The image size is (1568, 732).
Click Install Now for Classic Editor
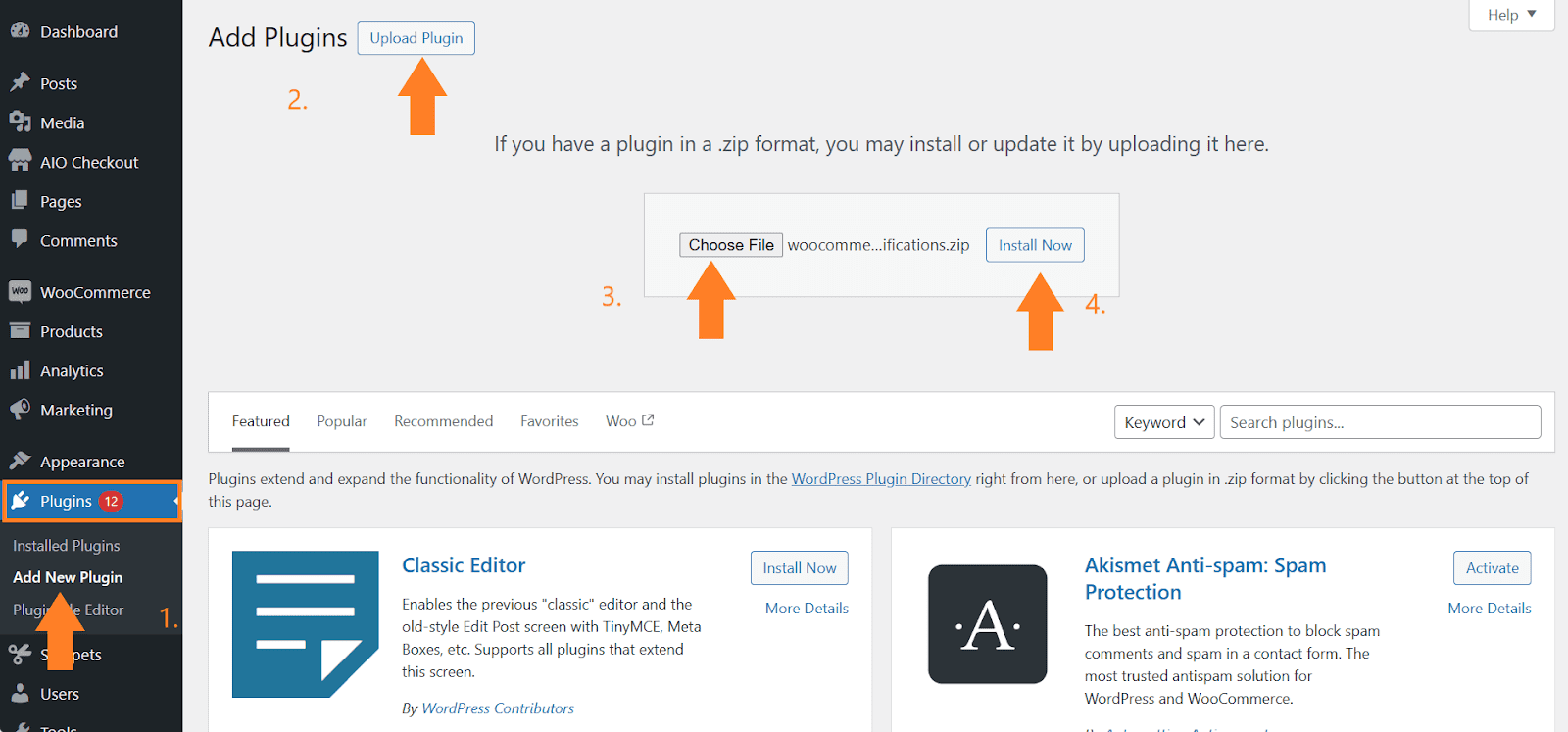800,568
